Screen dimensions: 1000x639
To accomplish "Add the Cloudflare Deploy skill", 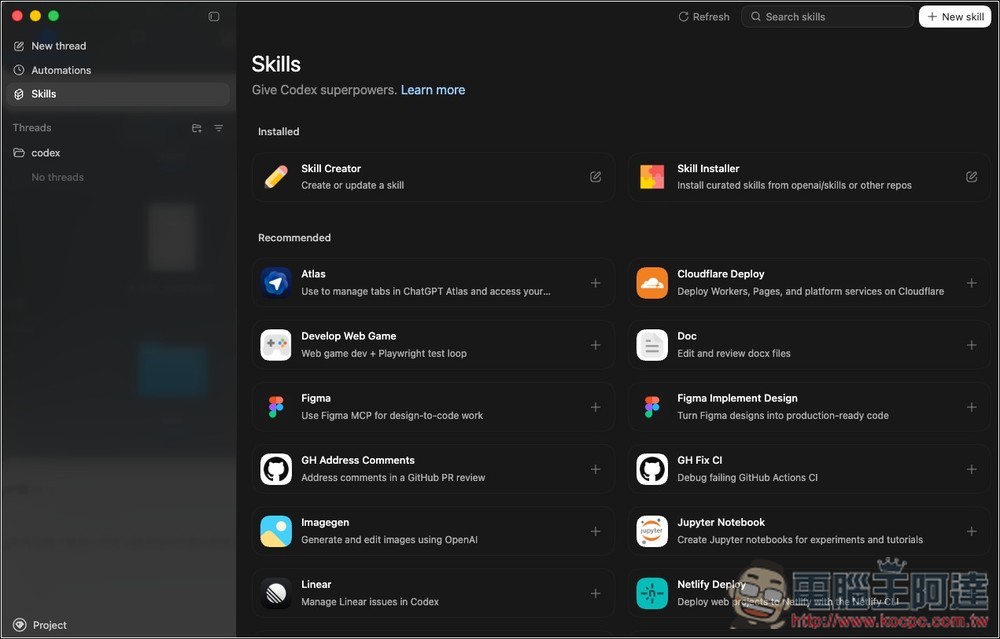I will point(971,283).
